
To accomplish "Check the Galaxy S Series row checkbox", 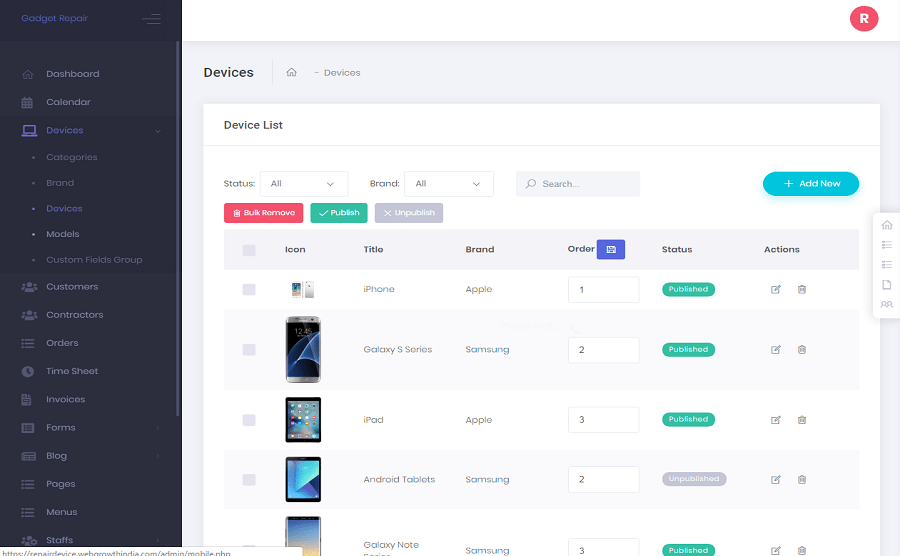I will (249, 349).
